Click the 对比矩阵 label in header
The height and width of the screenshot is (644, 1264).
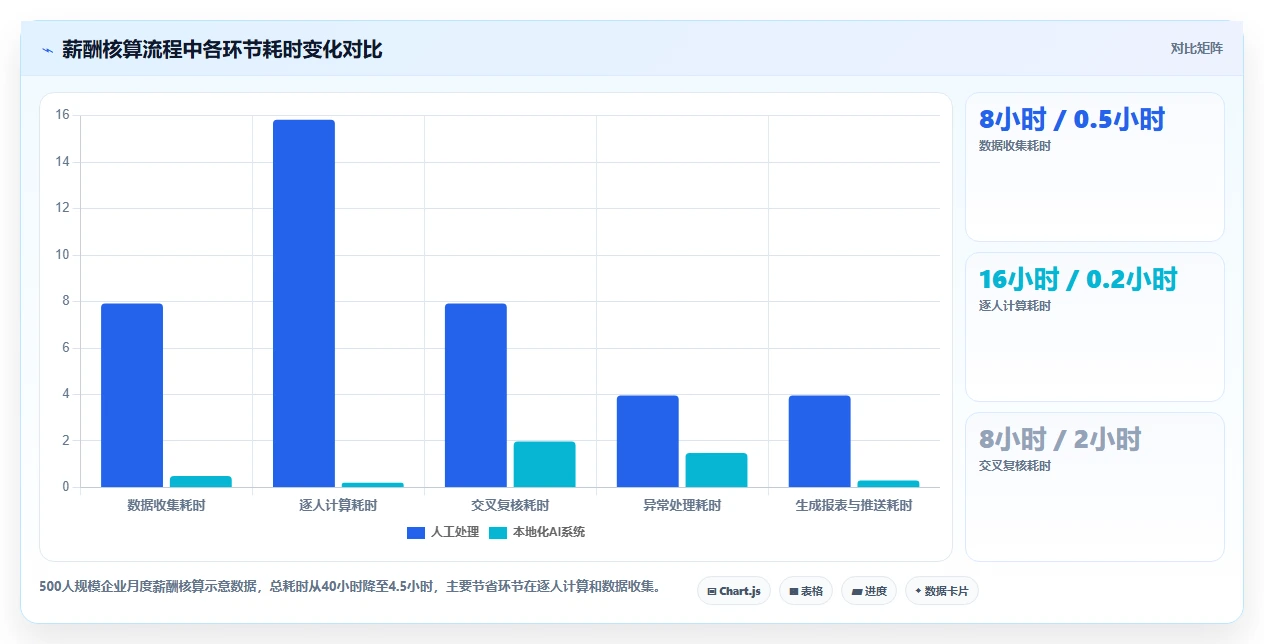coord(1196,48)
